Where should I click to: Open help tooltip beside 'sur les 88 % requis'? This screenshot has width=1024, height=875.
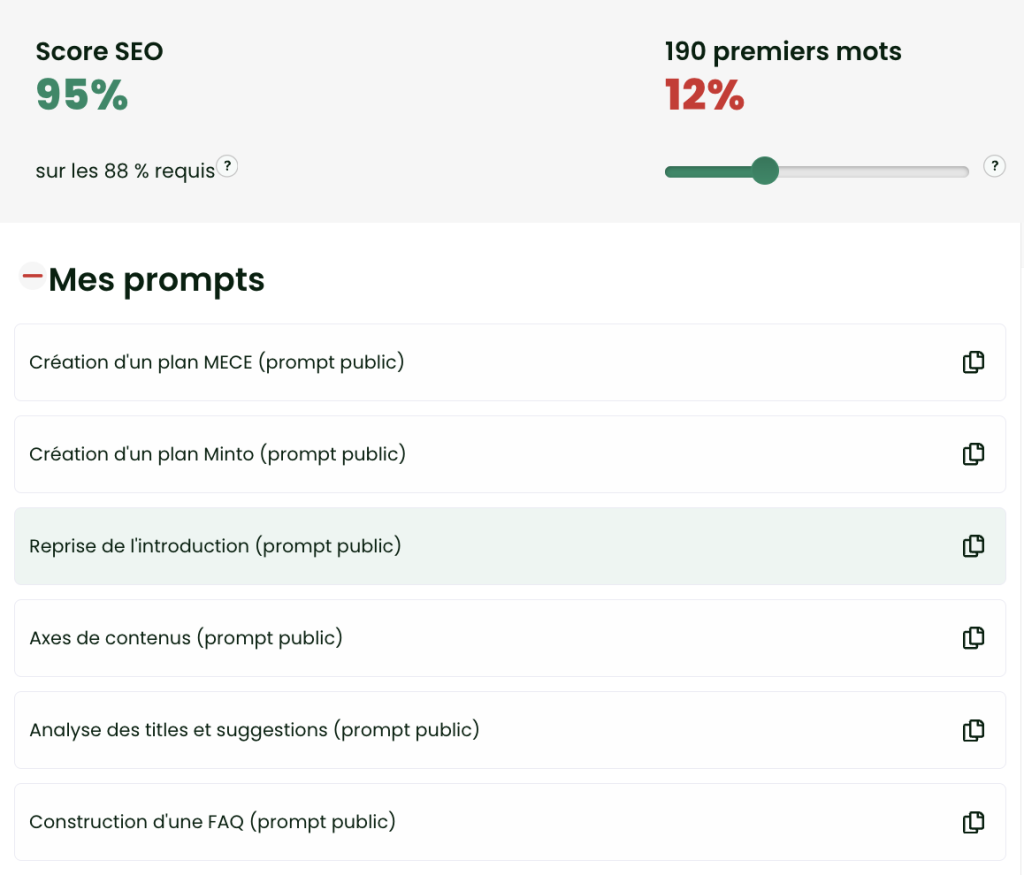pyautogui.click(x=228, y=166)
